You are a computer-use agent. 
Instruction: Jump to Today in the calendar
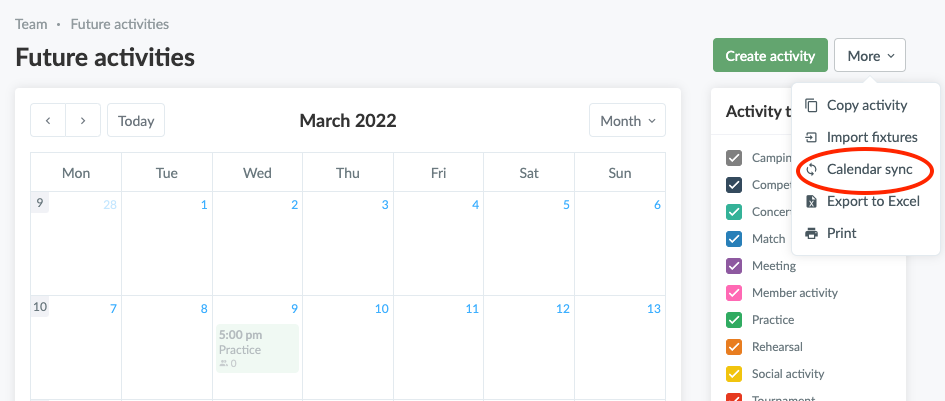coord(136,121)
